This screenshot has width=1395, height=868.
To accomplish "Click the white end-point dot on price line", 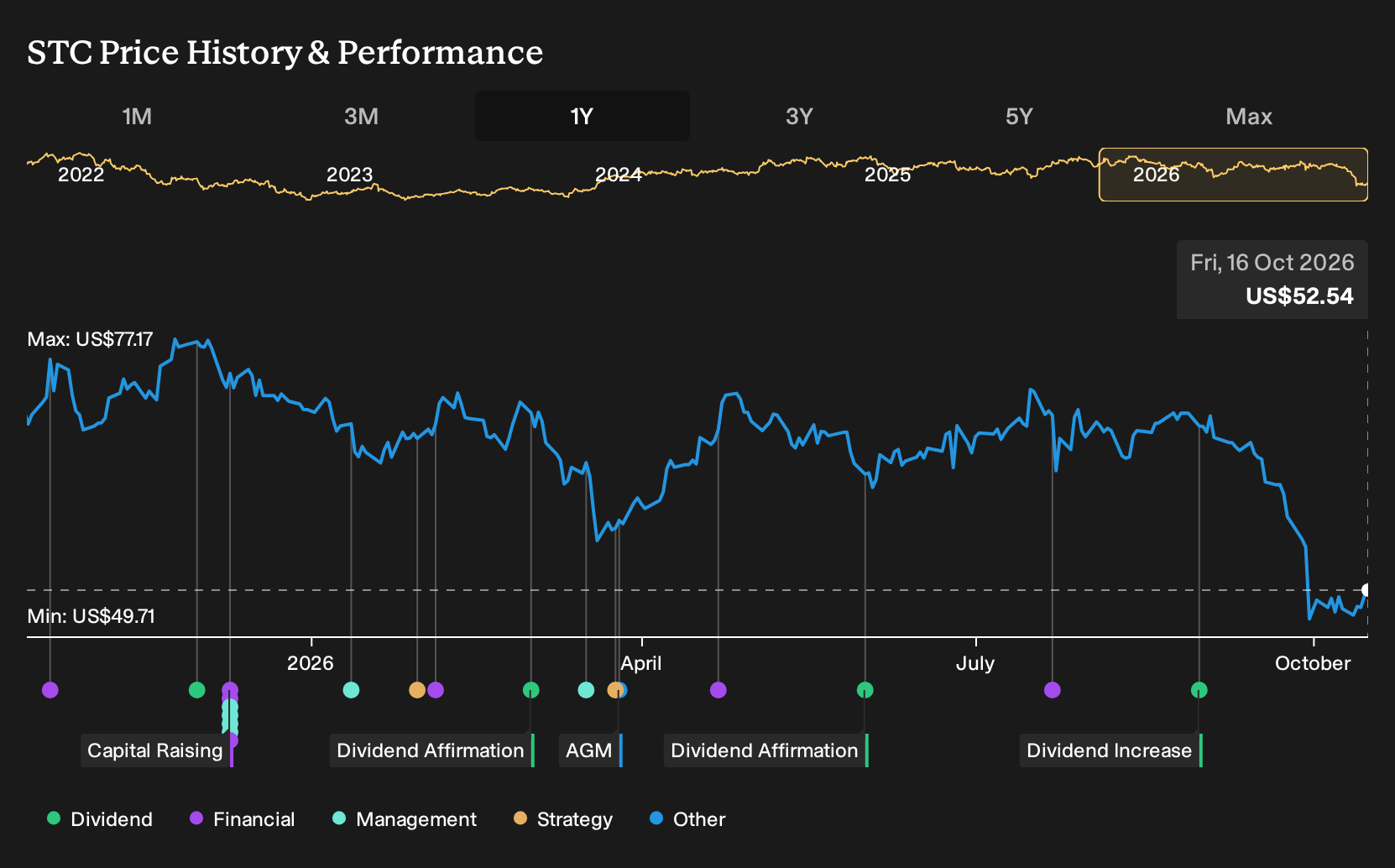I will [x=1367, y=590].
